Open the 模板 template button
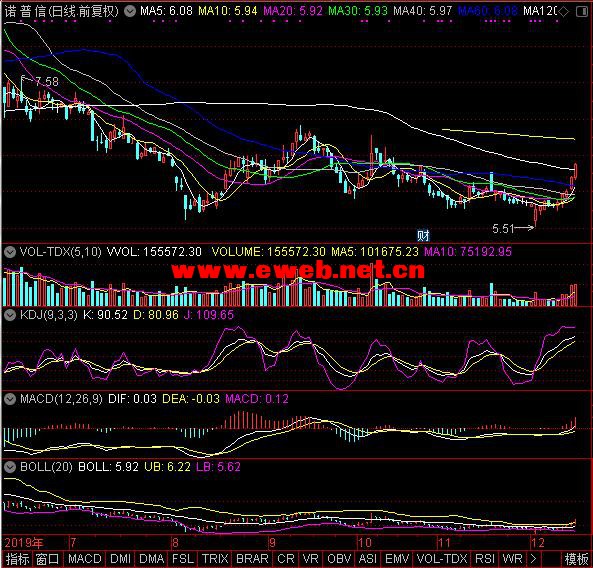This screenshot has width=593, height=568. pos(576,559)
